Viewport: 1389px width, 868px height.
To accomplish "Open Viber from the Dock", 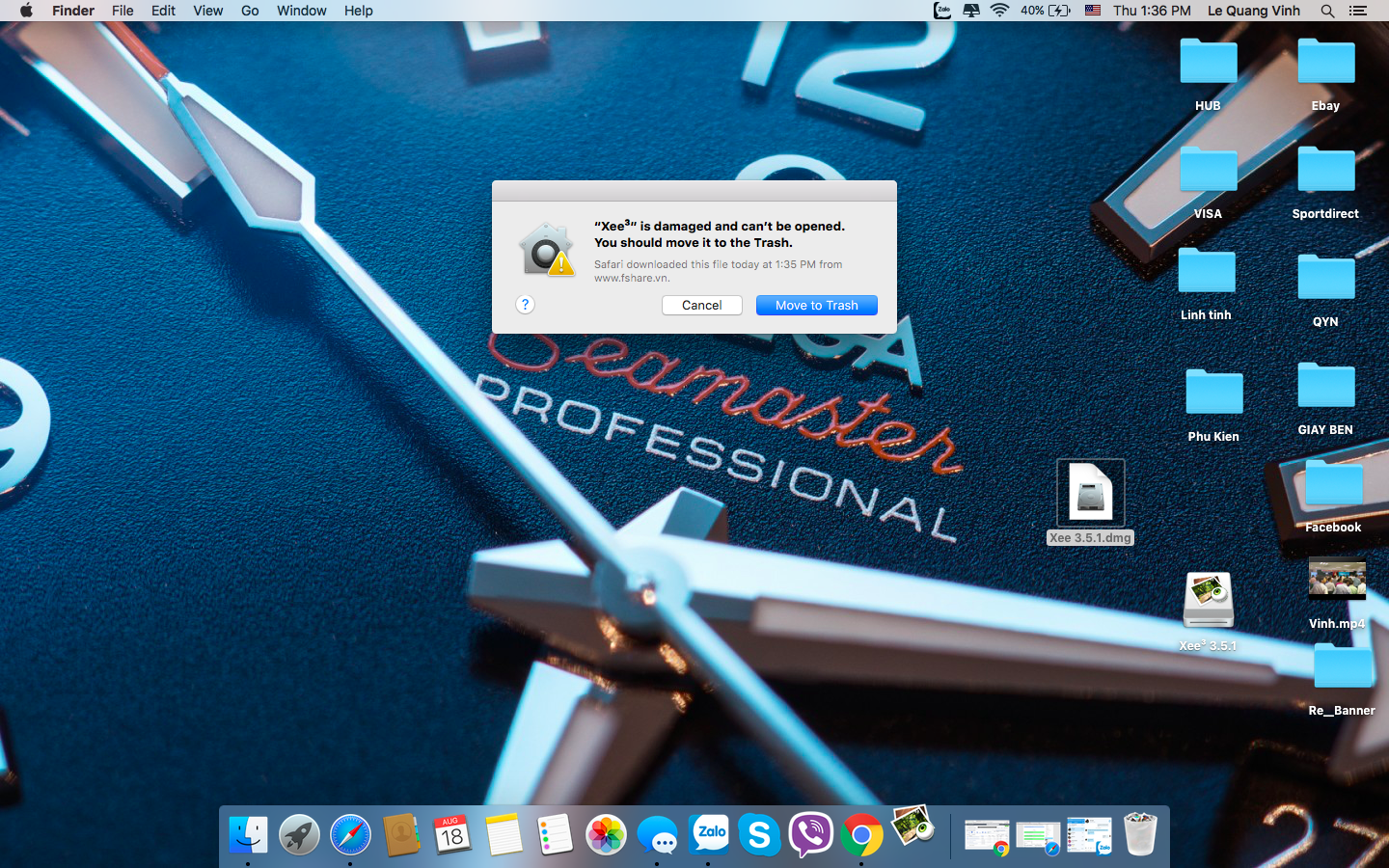I will click(810, 835).
